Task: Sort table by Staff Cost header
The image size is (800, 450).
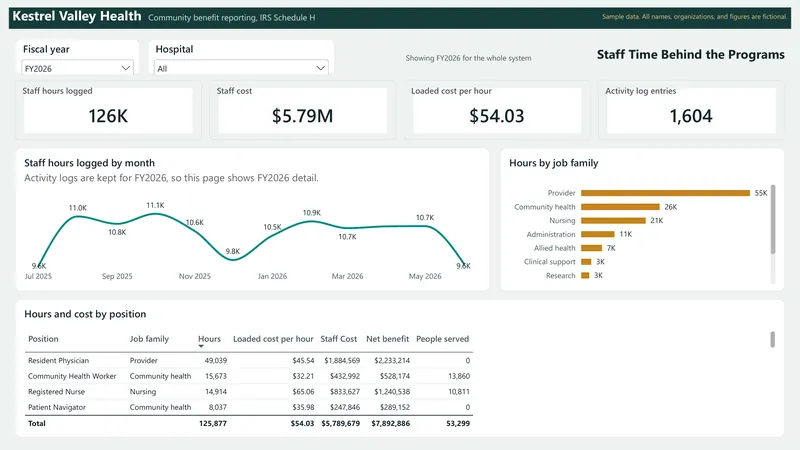Action: (x=338, y=339)
